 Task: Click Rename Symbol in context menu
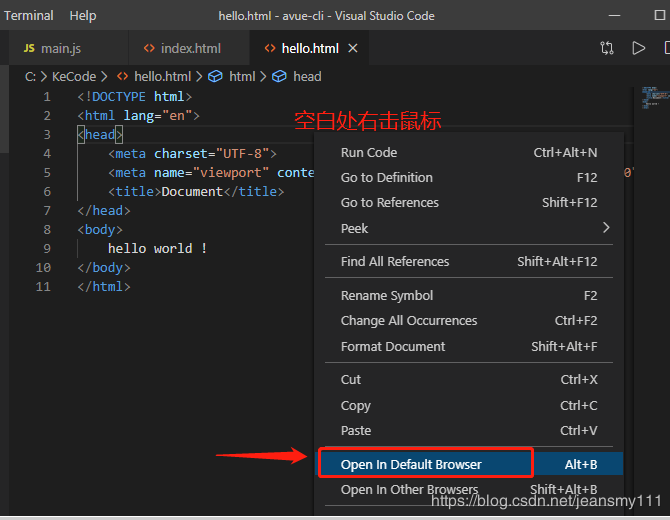point(387,295)
